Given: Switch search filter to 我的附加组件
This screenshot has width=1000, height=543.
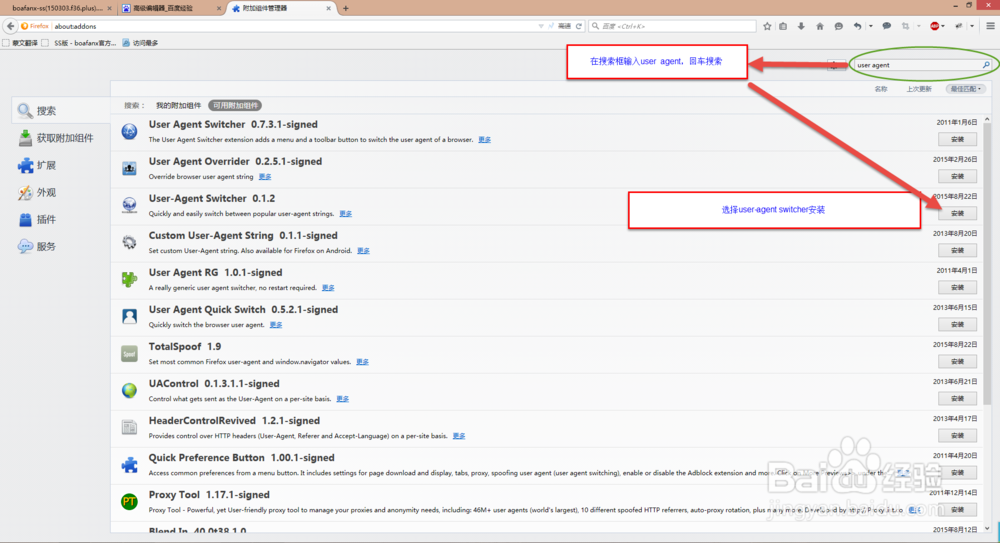Looking at the screenshot, I should pos(179,105).
